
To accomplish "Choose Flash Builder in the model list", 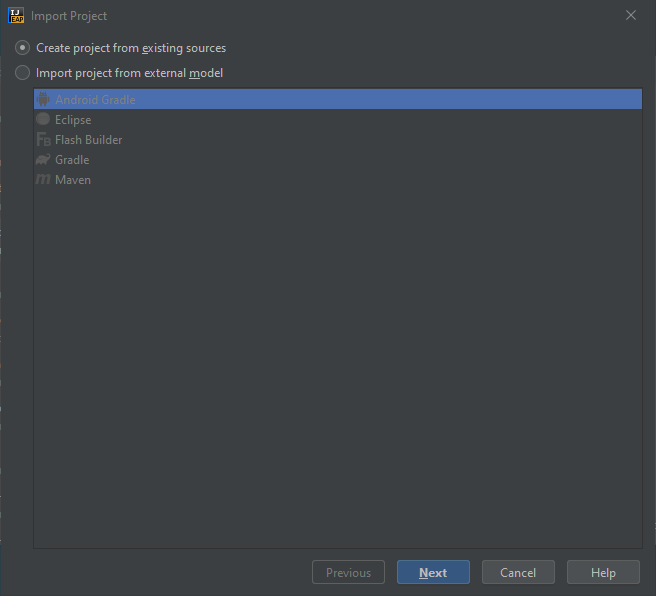I will tap(89, 140).
